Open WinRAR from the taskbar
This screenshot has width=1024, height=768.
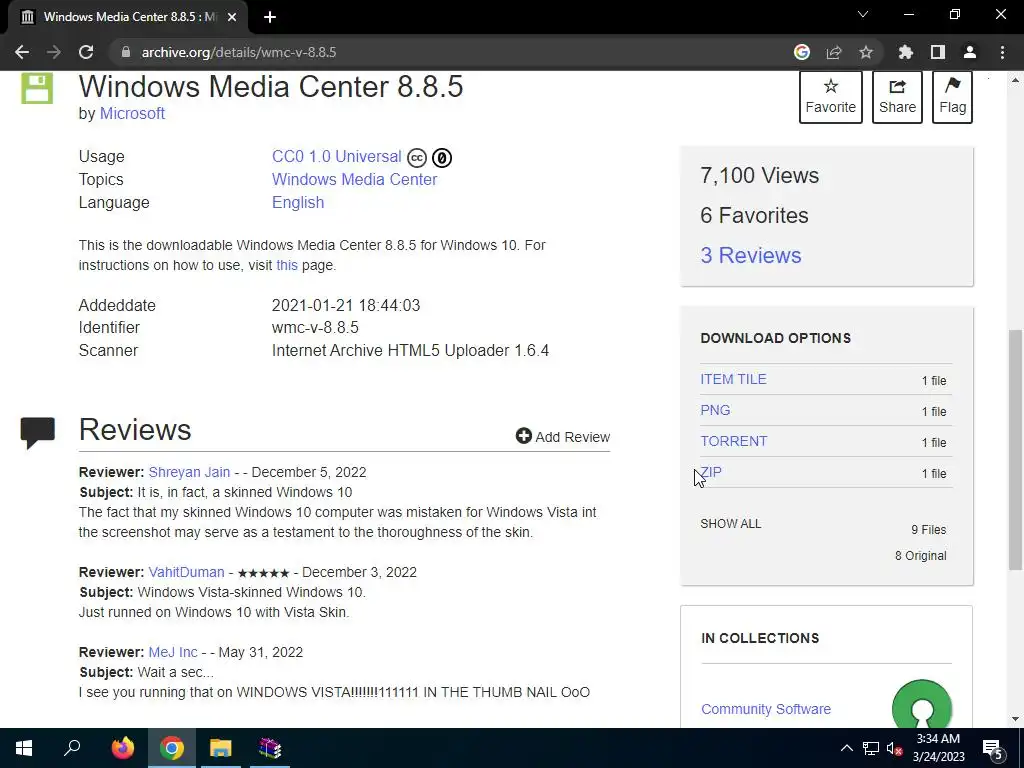[270, 748]
